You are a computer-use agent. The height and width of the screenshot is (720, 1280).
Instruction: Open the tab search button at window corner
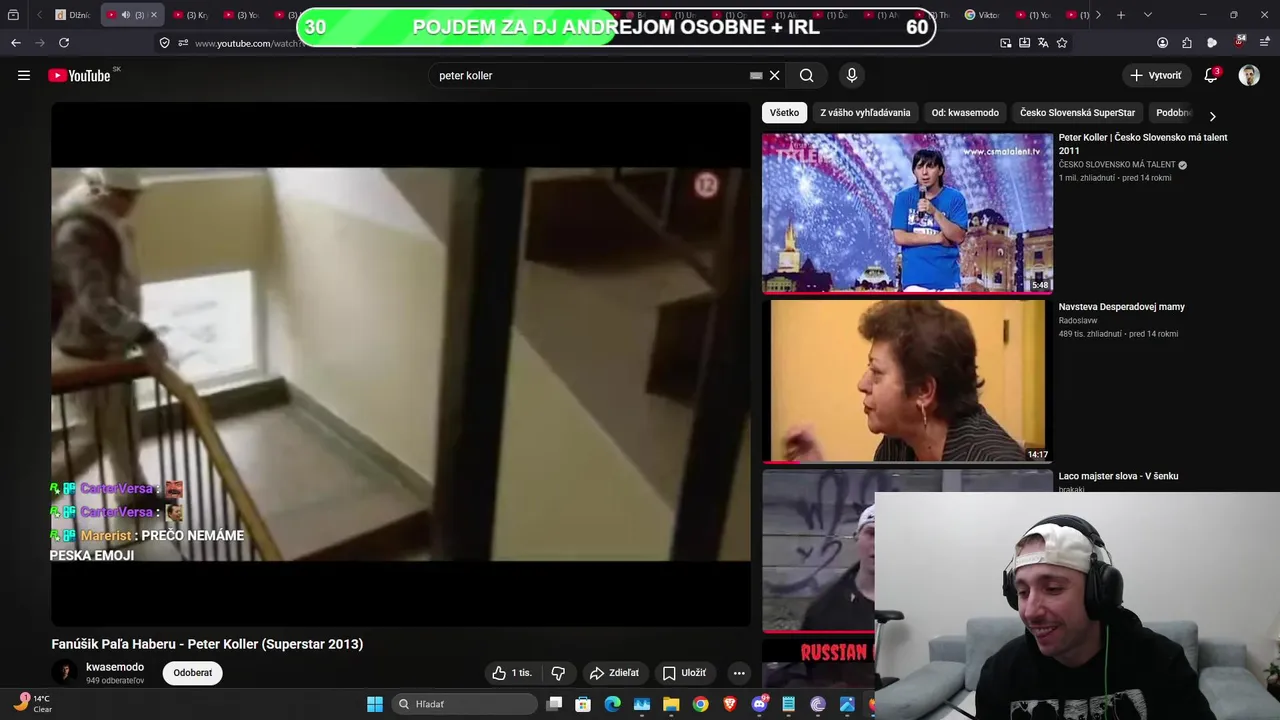pyautogui.click(x=13, y=15)
